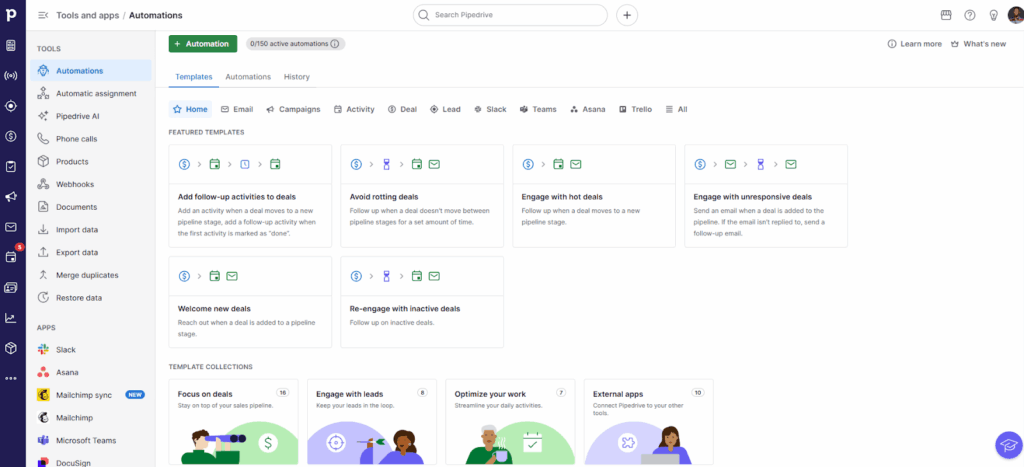Collapse the sidebar menu toggle
The height and width of the screenshot is (467, 1024).
[x=43, y=15]
